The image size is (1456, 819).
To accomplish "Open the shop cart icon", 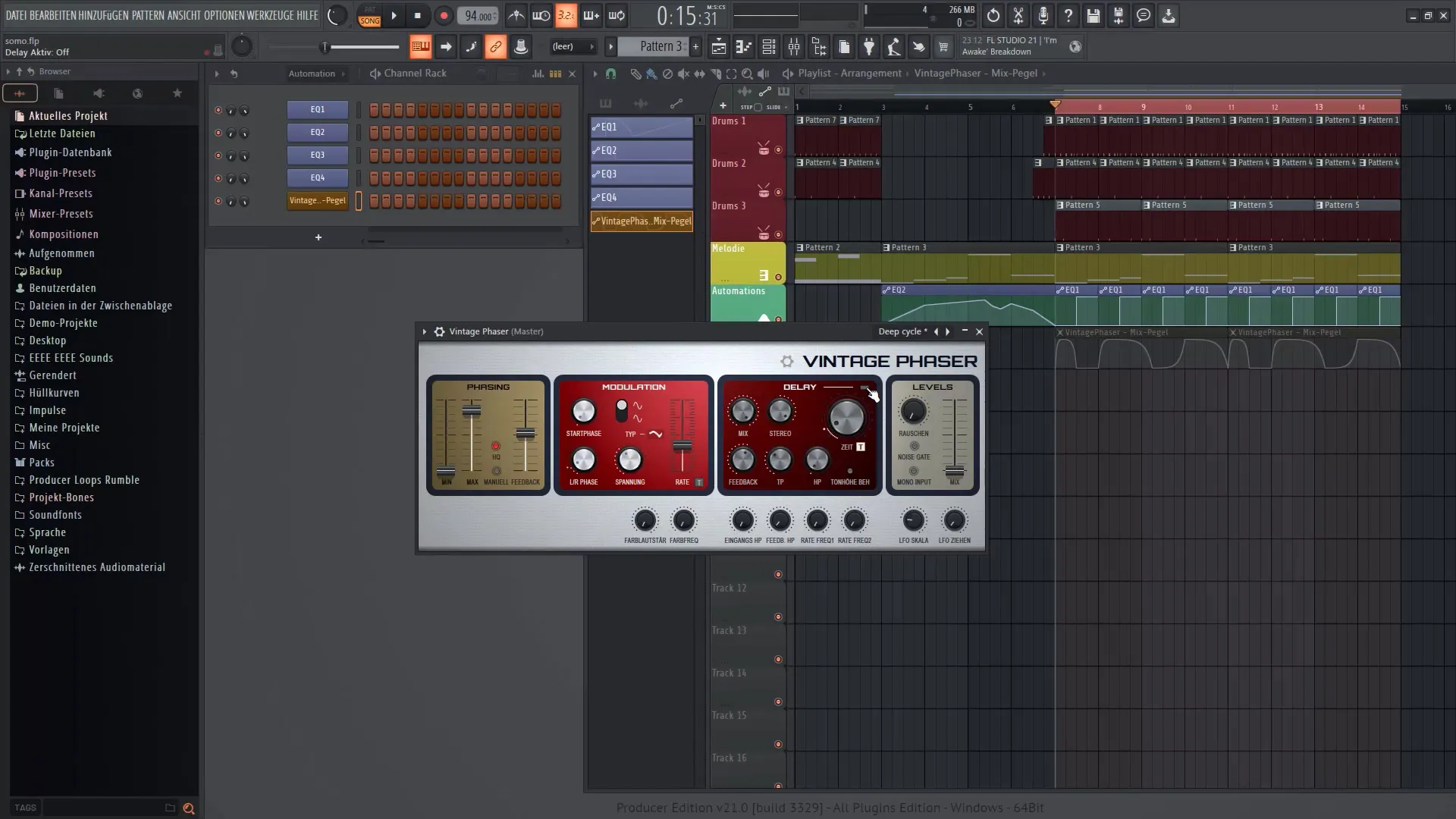I will [943, 47].
